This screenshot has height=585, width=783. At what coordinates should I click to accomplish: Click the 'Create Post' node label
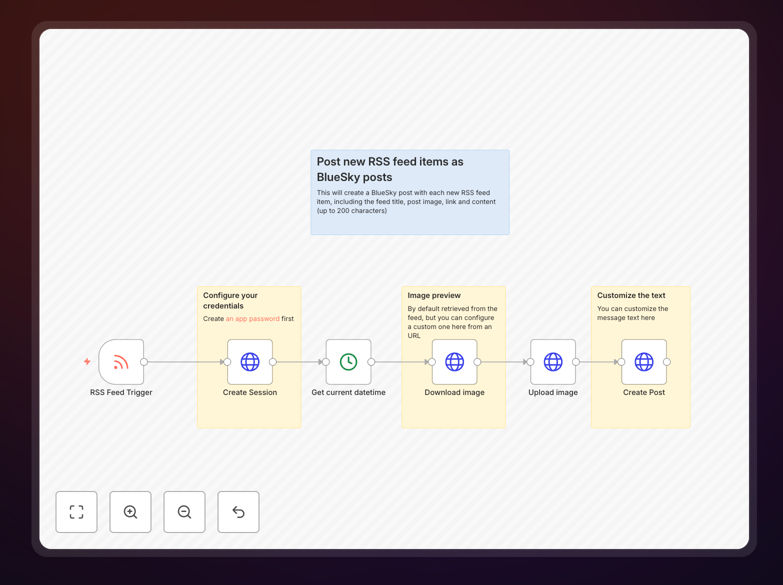(x=644, y=392)
